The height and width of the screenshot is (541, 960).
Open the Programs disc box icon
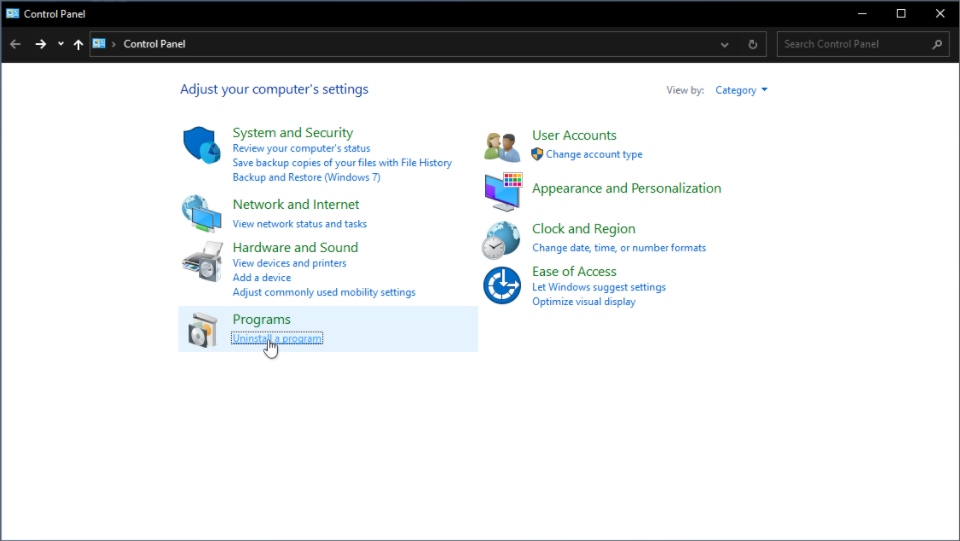(203, 330)
